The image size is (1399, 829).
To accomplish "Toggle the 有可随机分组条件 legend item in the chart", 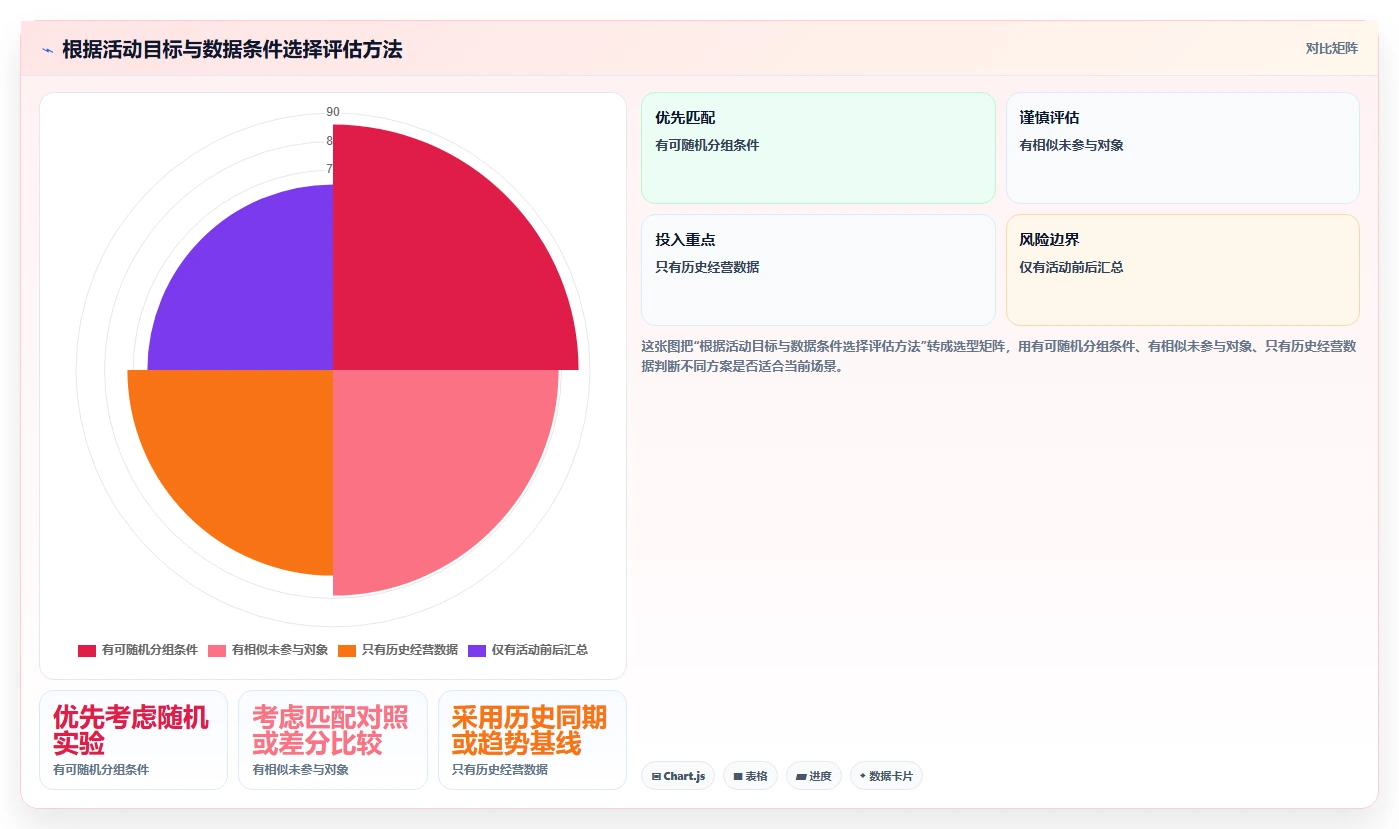I will click(138, 650).
